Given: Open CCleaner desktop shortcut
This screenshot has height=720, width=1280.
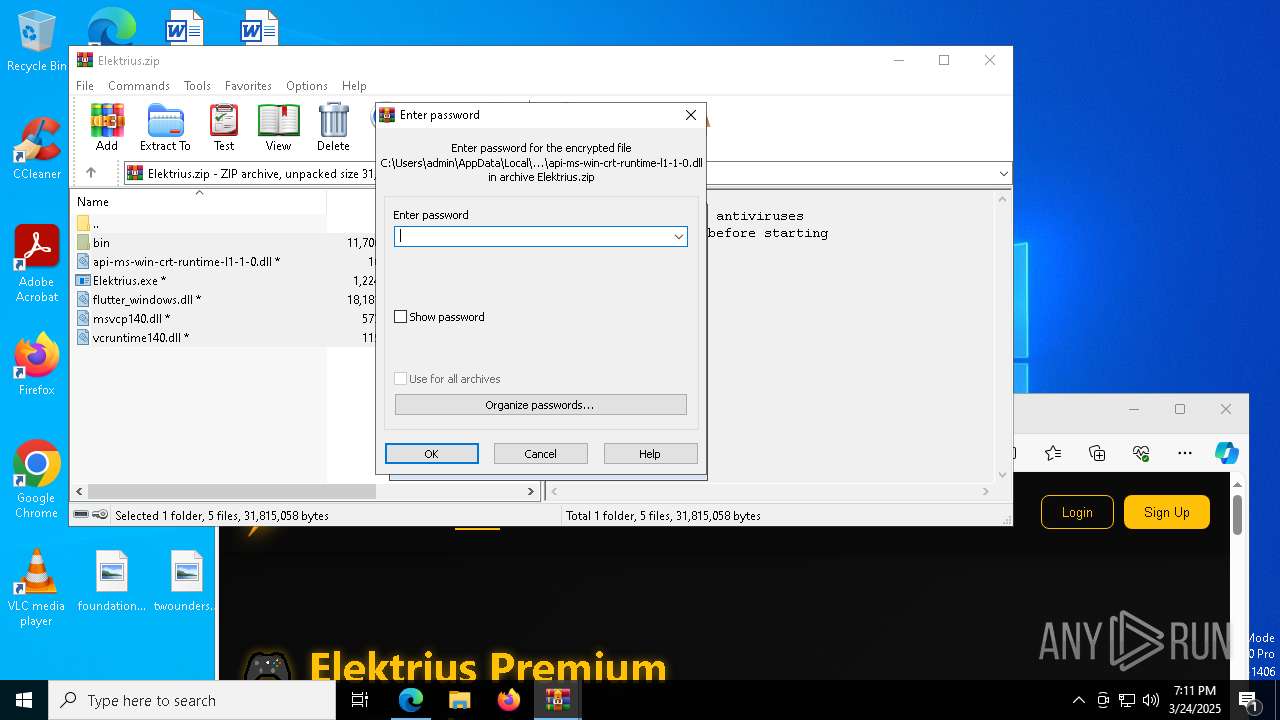Looking at the screenshot, I should tap(37, 150).
